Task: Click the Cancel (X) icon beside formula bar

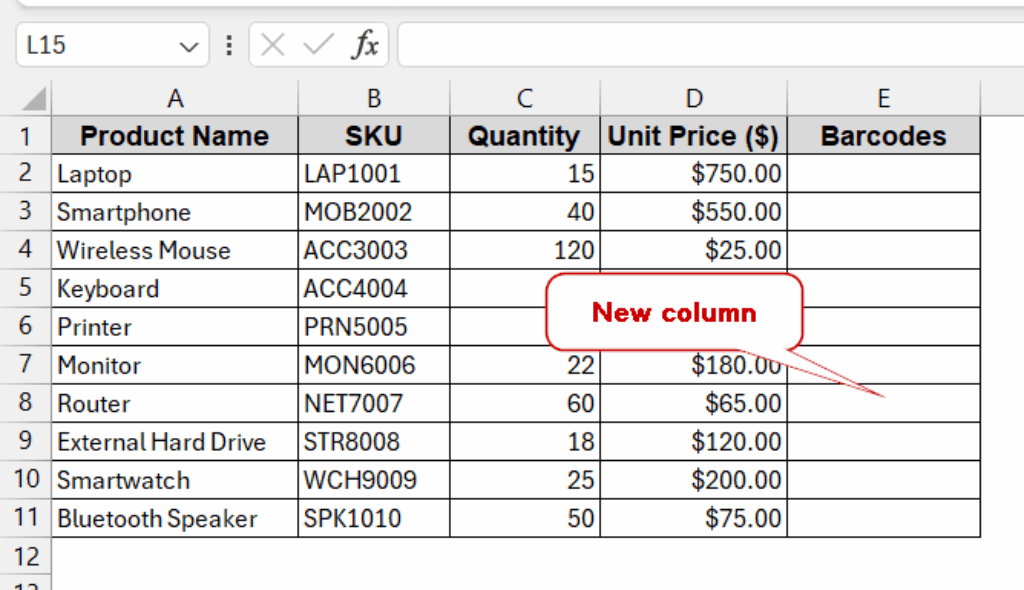Action: tap(272, 44)
